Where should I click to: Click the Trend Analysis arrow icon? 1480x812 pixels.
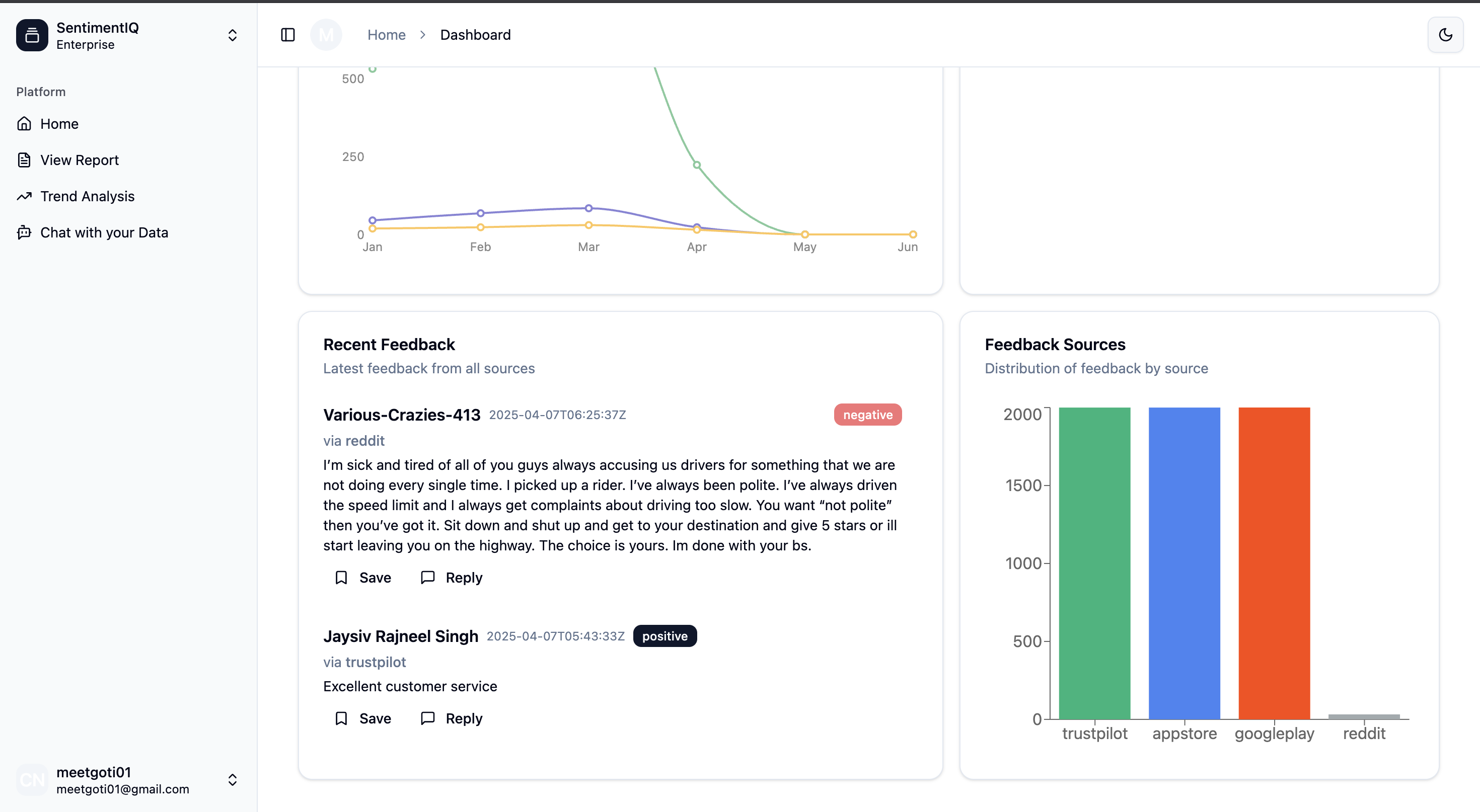pos(24,196)
